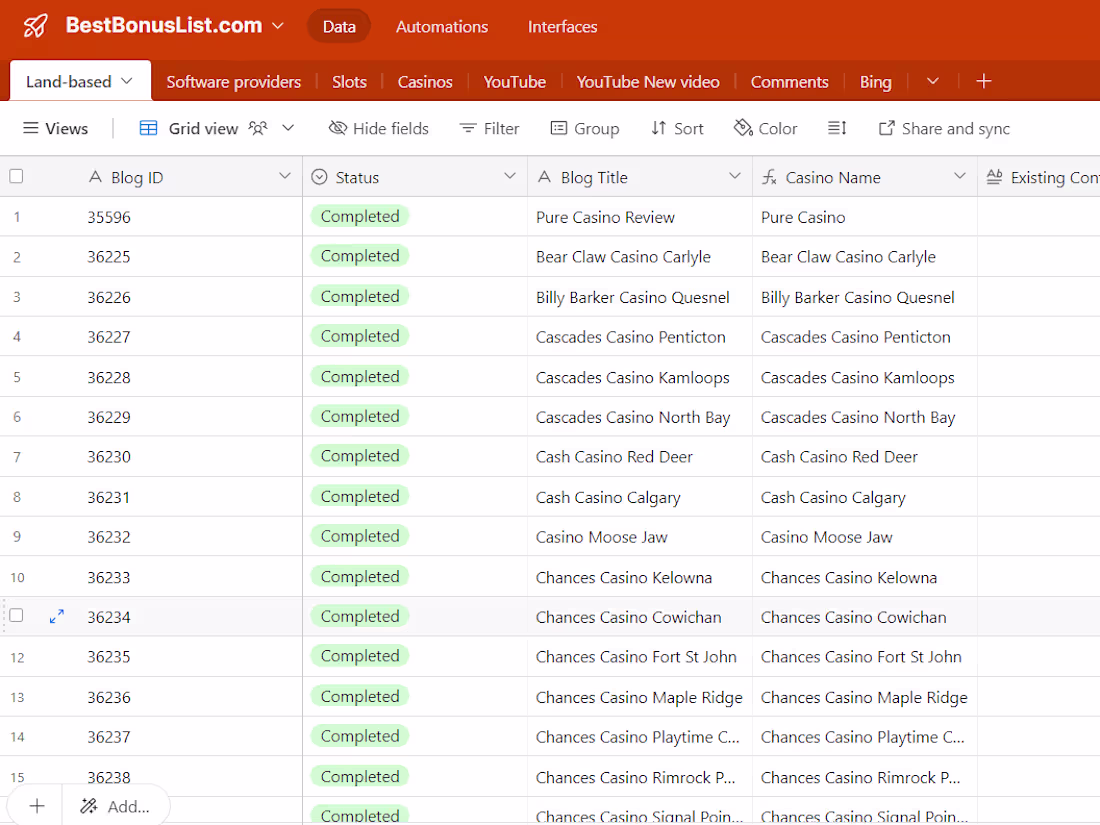
Task: Select Blog Title Chances Casino Fort St John
Action: pyautogui.click(x=636, y=657)
